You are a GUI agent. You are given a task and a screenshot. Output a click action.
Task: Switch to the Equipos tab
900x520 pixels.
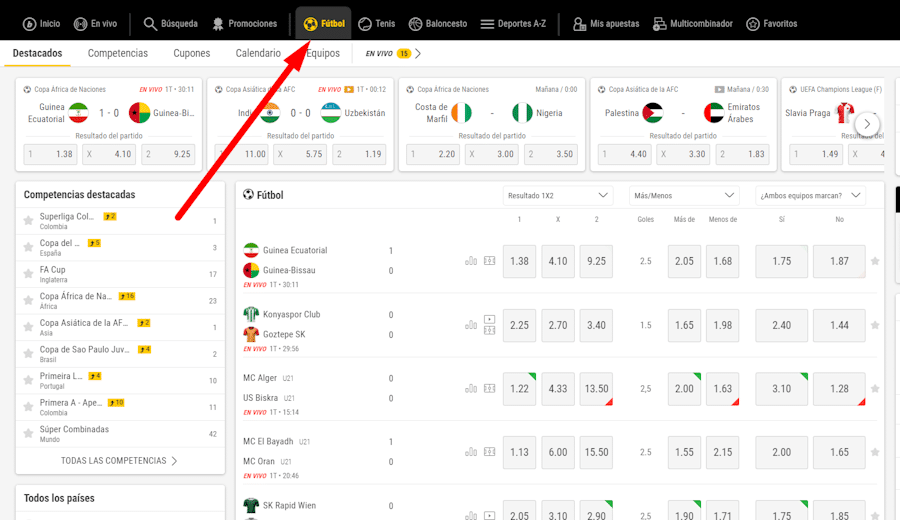click(323, 53)
